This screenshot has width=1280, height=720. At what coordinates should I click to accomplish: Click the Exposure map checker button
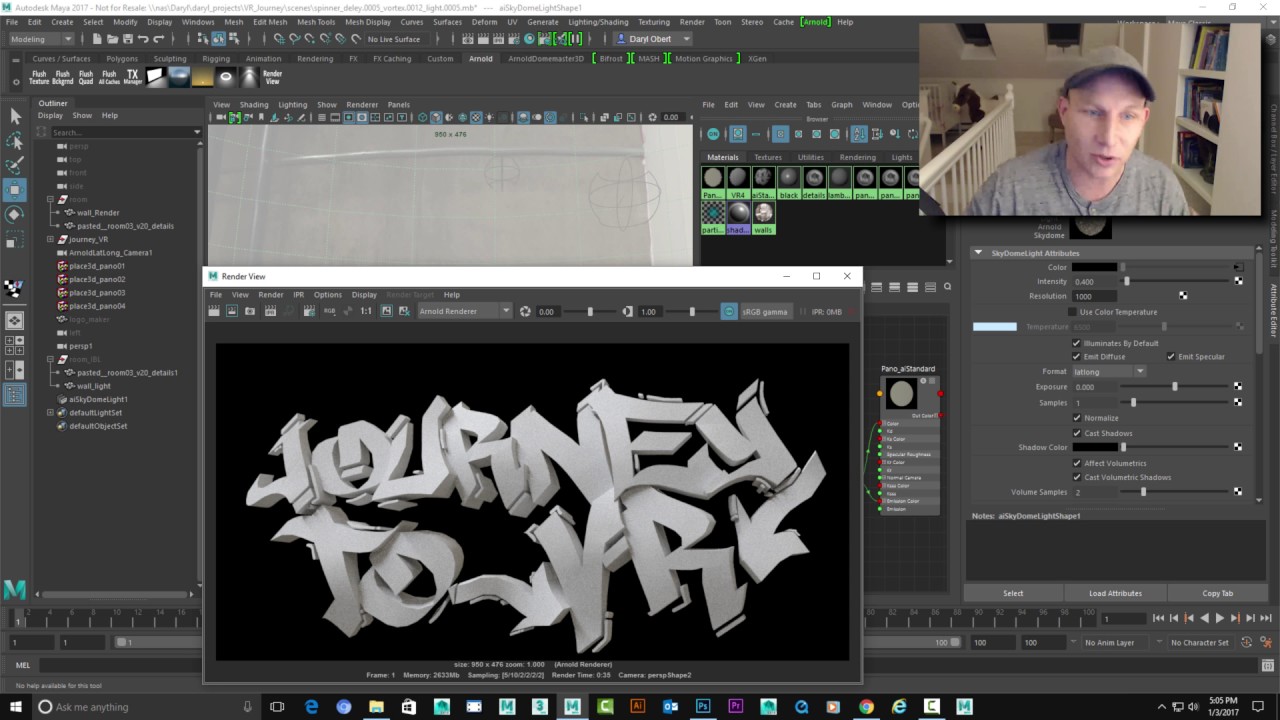pos(1238,386)
